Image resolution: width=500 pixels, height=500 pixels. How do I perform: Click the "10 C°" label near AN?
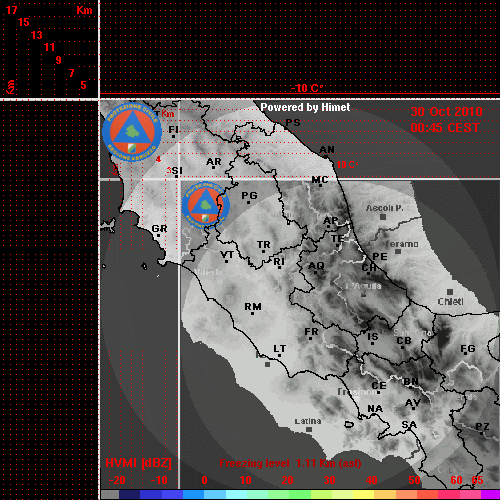[x=347, y=165]
